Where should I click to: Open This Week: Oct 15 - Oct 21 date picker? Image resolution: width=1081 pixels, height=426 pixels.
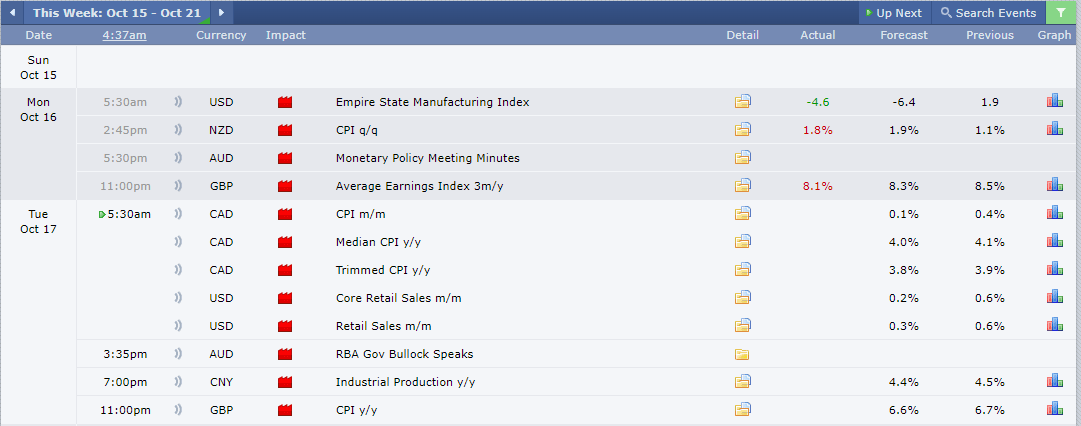coord(117,12)
